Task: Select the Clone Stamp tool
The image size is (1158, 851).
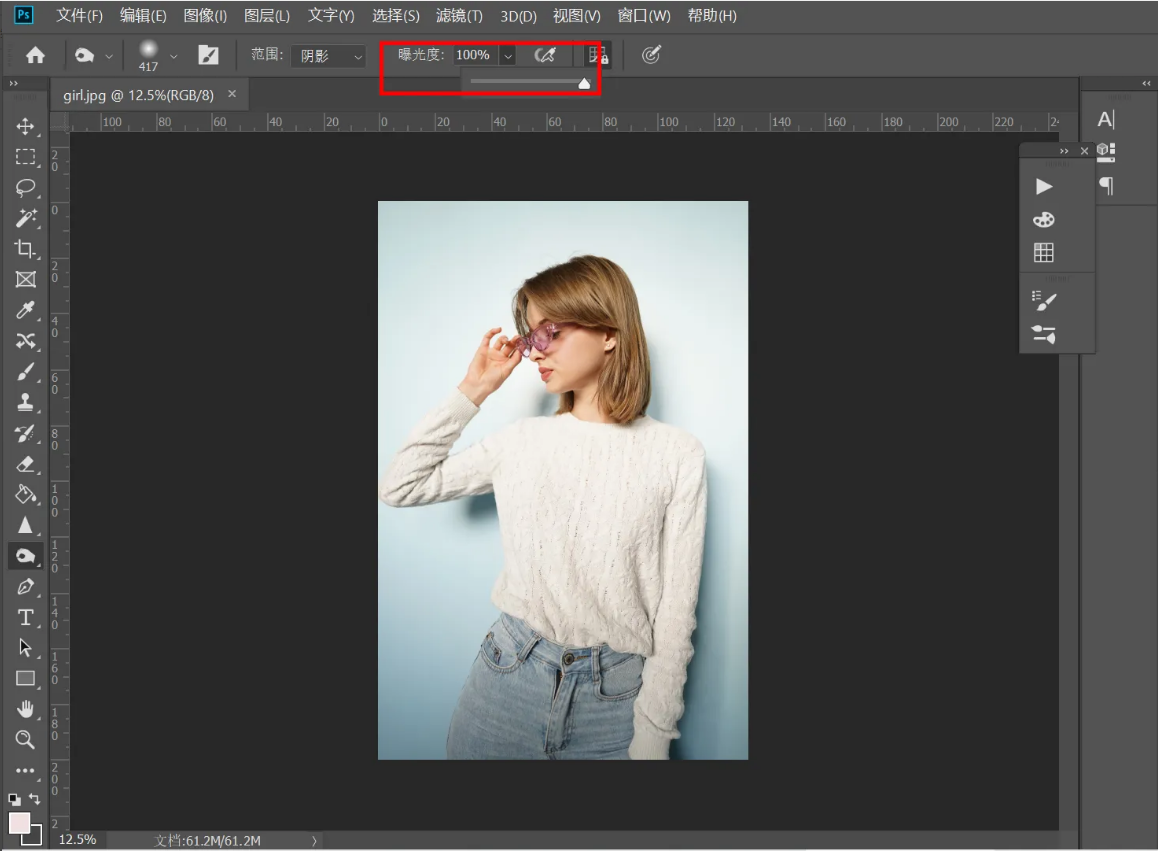Action: (25, 402)
